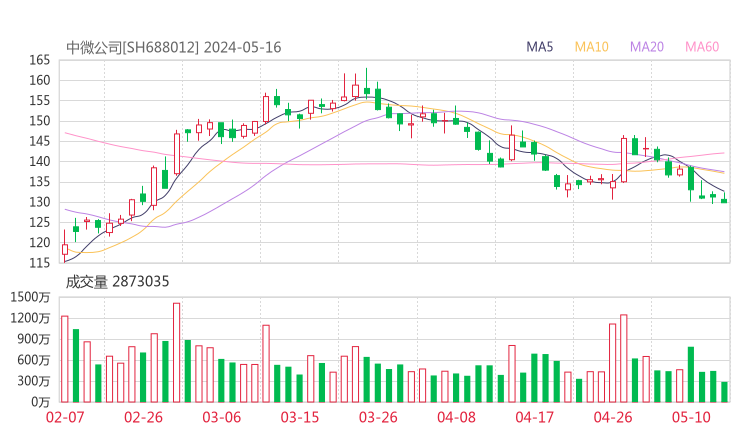
Task: Click the 120 price axis label
Action: 40,243
